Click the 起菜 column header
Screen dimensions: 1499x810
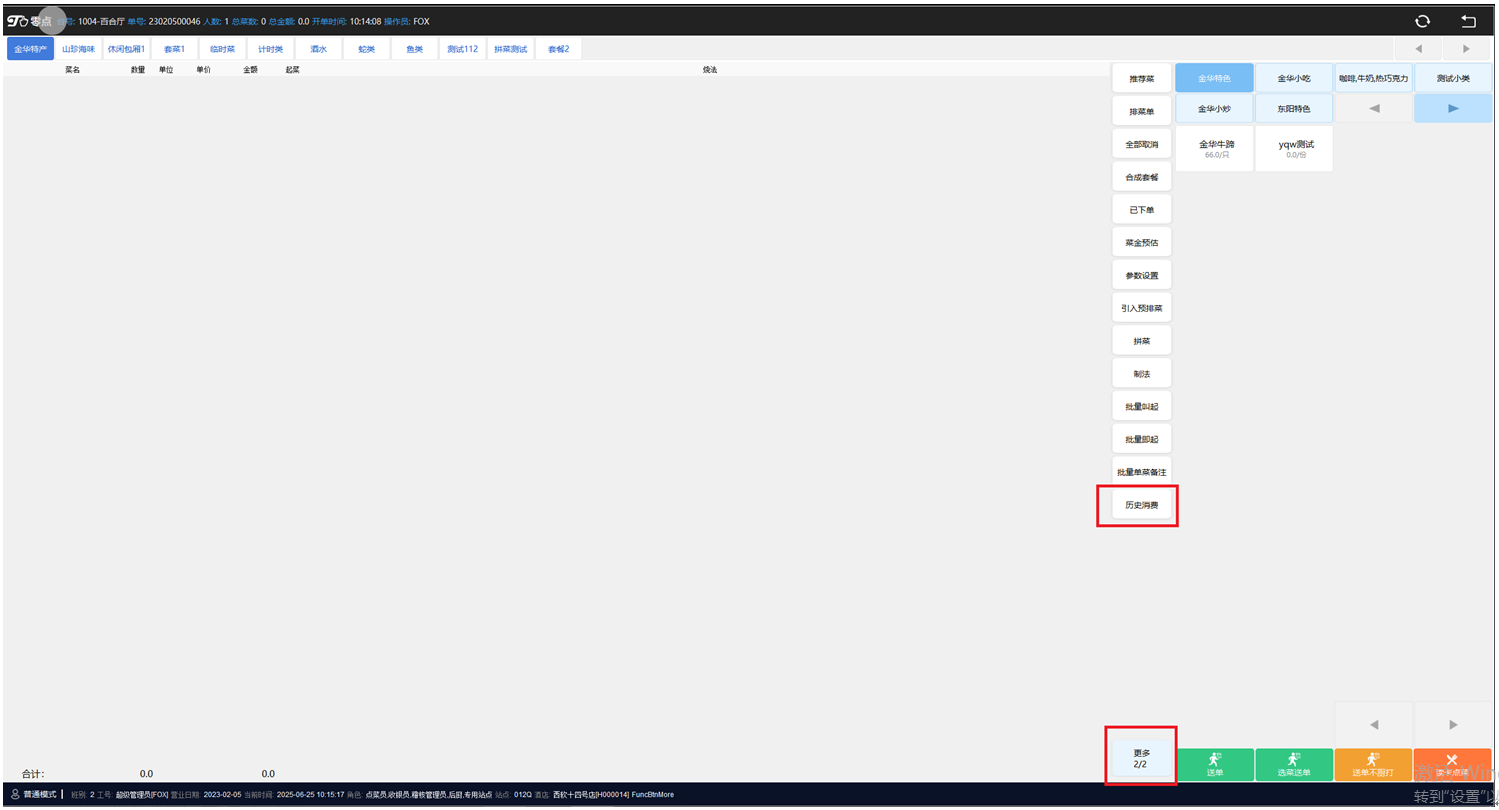[293, 70]
